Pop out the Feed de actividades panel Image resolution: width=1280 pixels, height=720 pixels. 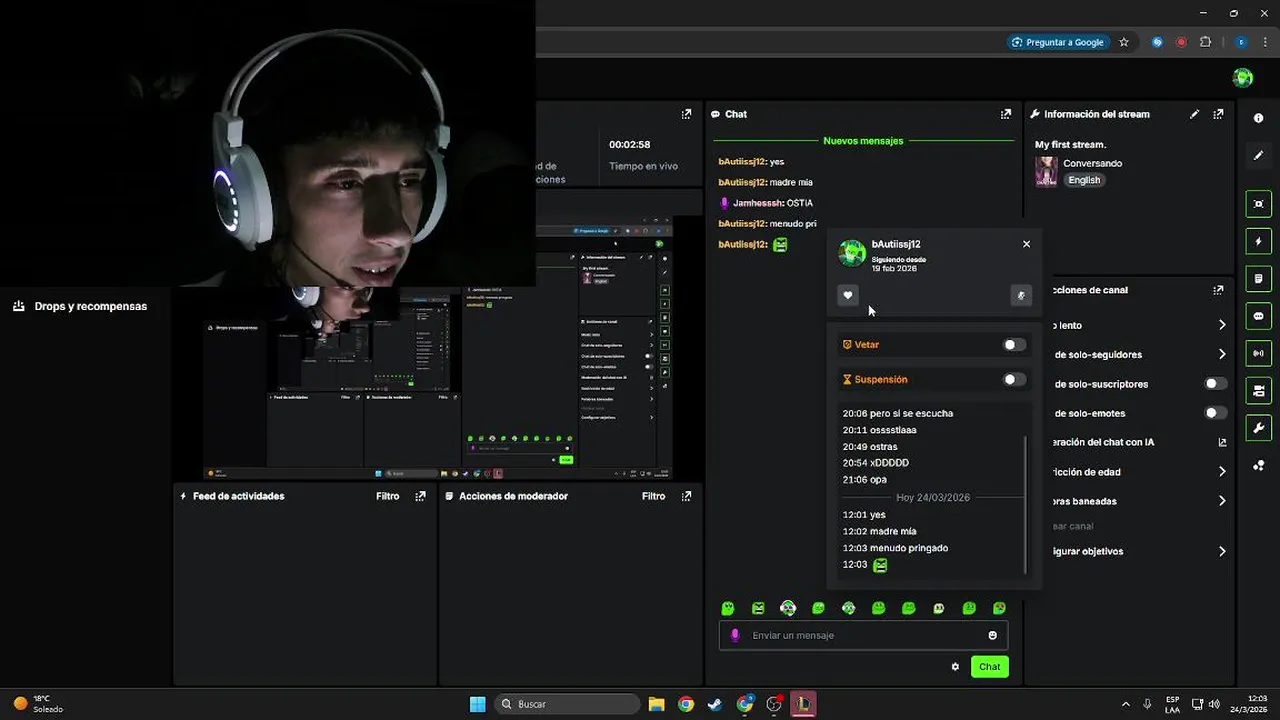click(420, 496)
